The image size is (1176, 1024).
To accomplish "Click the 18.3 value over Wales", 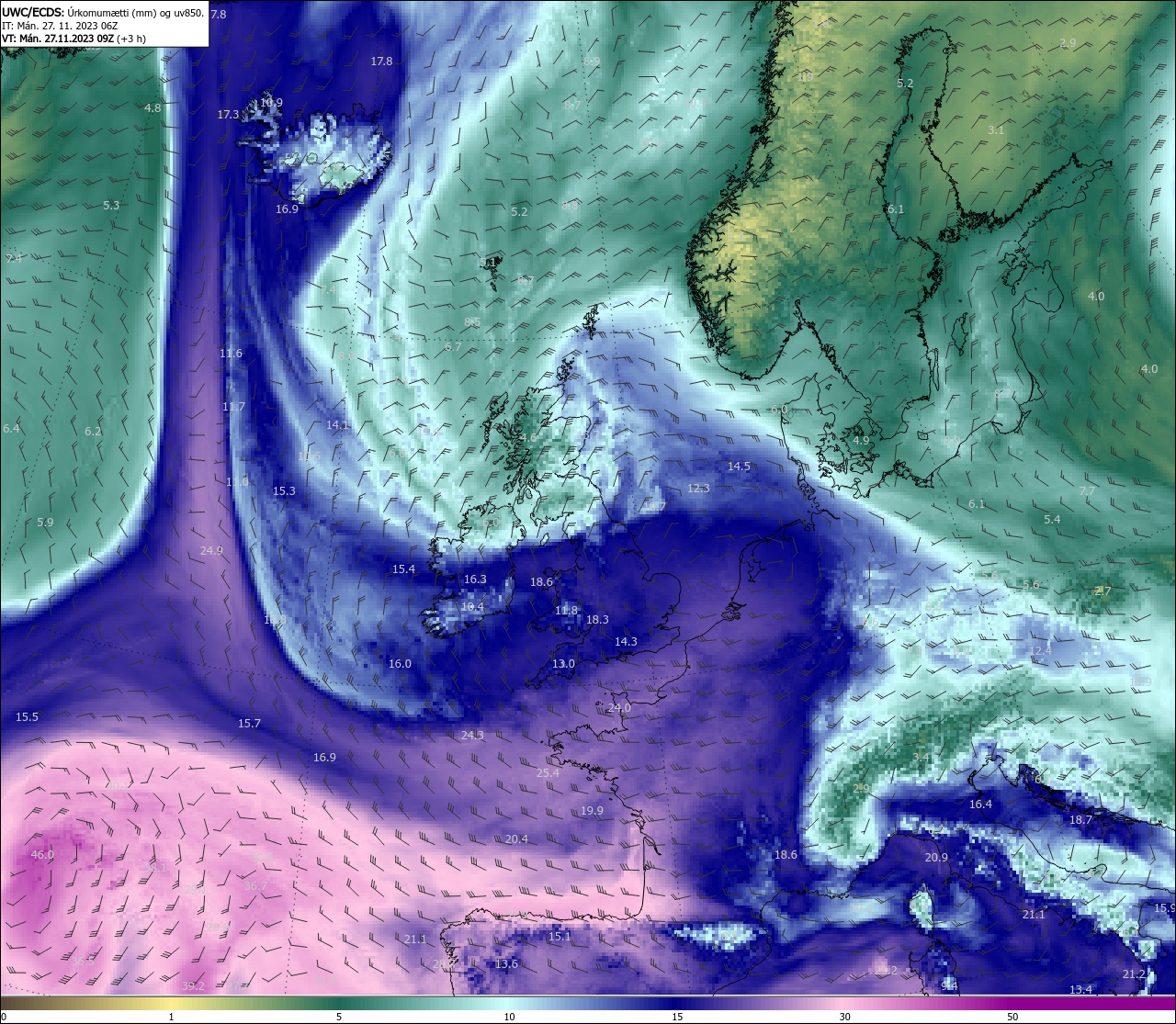I will [x=597, y=620].
